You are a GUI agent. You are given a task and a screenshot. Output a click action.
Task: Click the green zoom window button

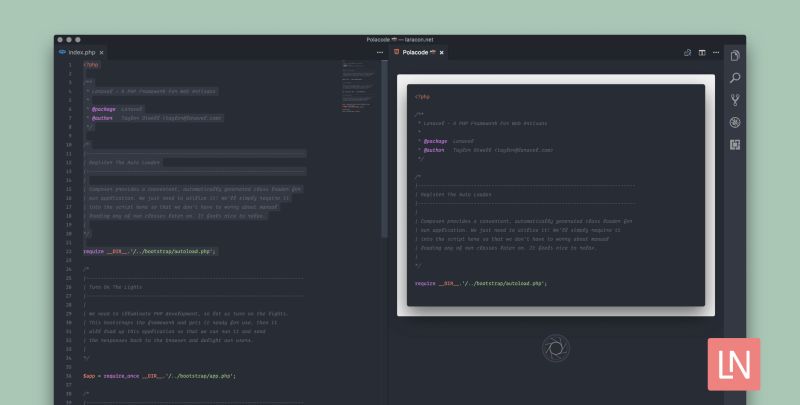(78, 40)
